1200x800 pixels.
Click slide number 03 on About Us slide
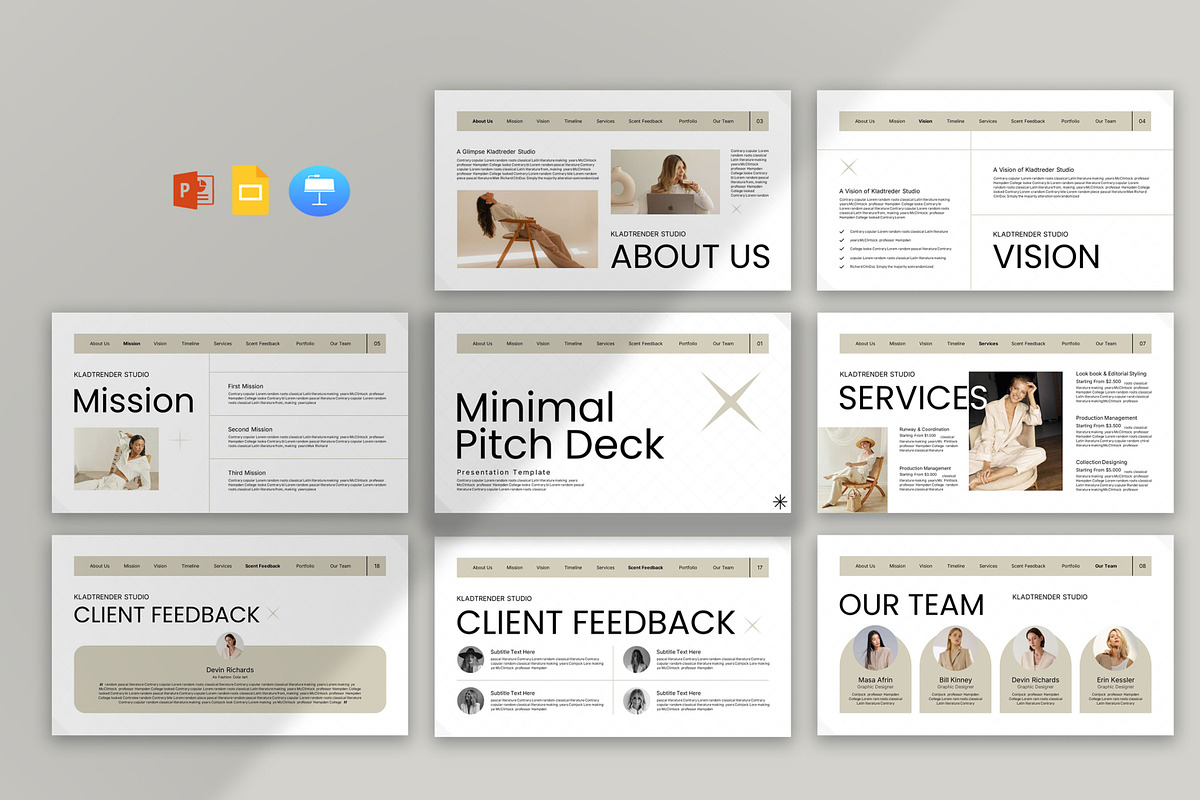(759, 121)
